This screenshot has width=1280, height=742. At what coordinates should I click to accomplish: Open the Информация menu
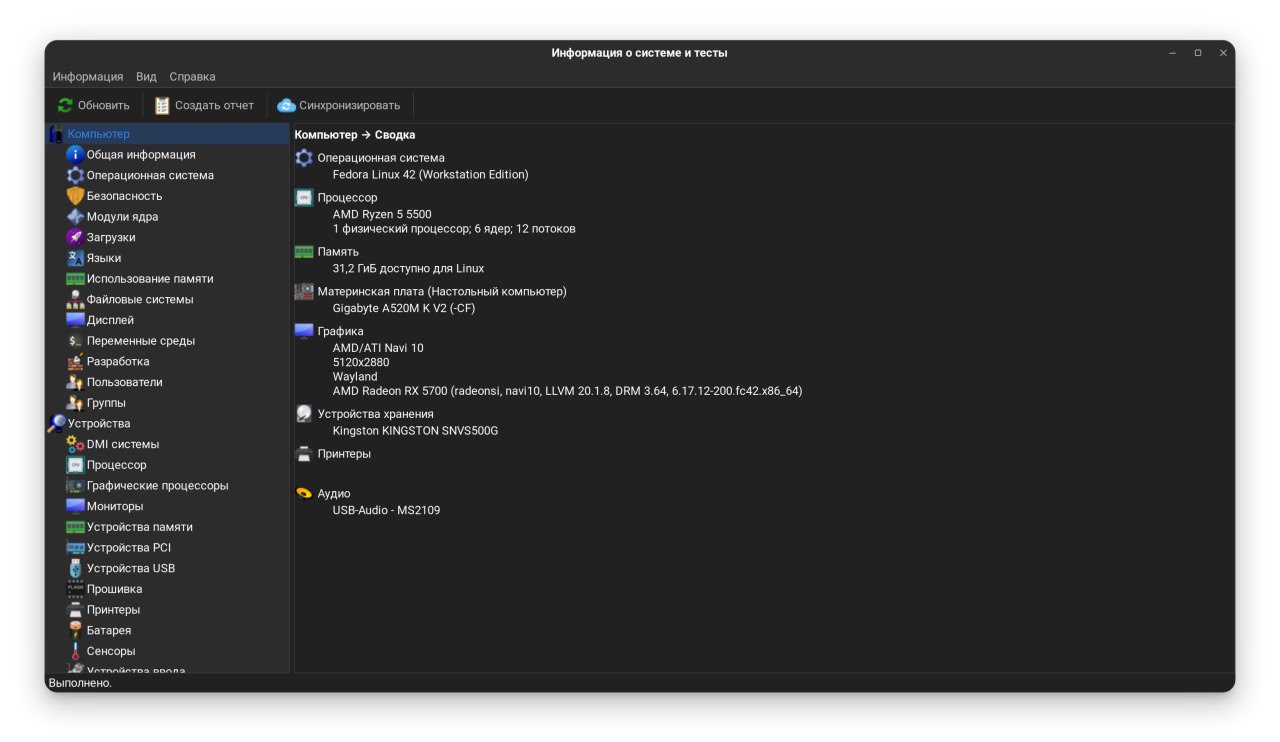(88, 77)
